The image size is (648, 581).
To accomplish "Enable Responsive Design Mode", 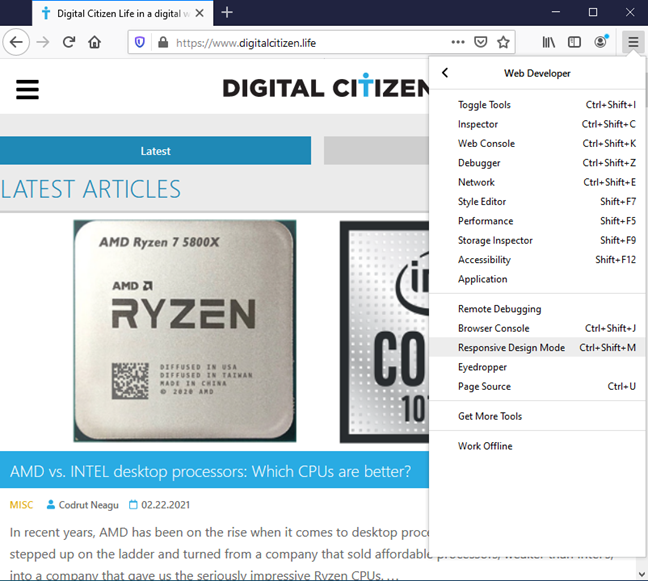I will pos(537,348).
